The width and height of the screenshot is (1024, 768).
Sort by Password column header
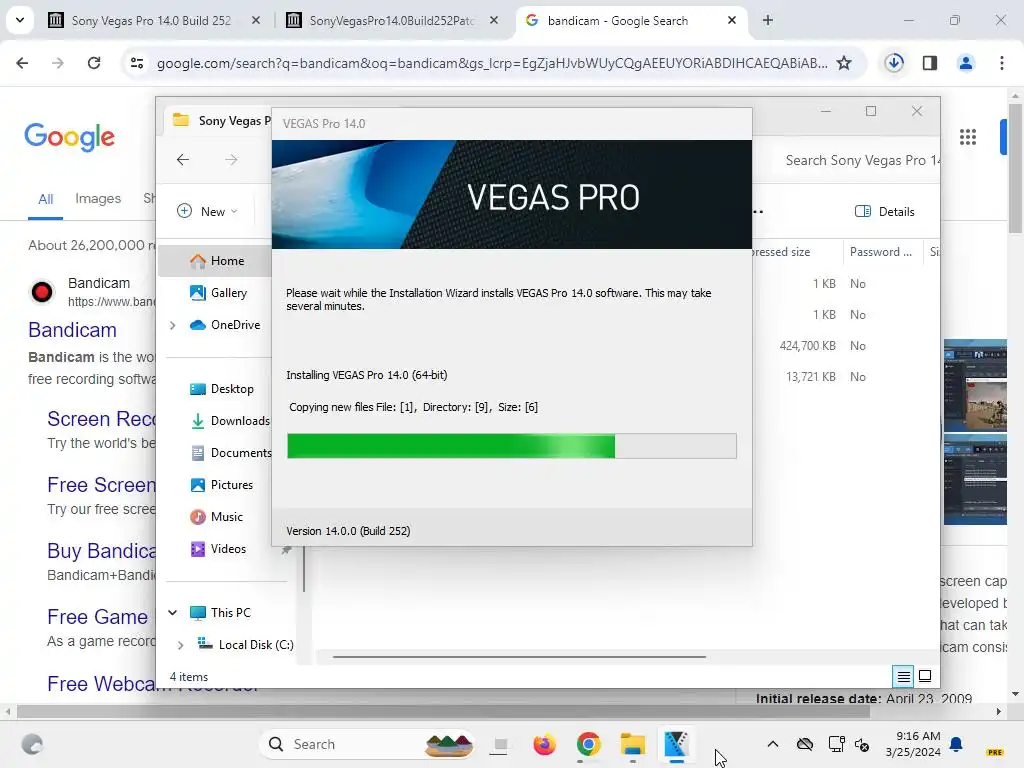point(880,252)
